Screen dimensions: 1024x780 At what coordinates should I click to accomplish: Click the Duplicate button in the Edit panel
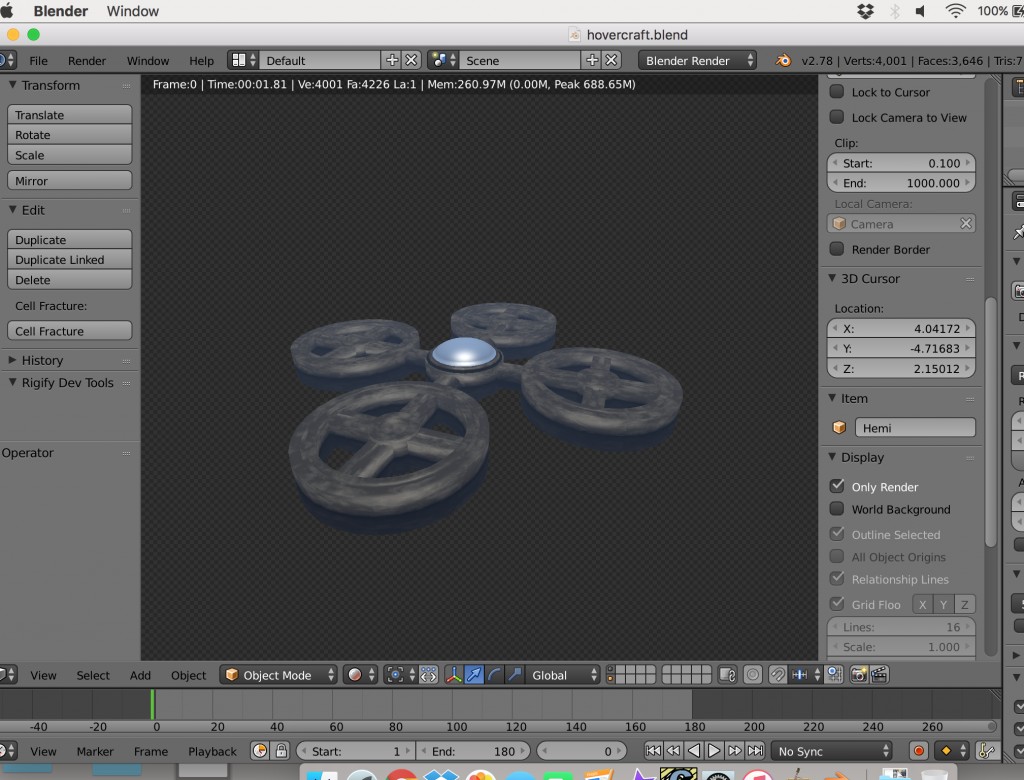coord(68,239)
